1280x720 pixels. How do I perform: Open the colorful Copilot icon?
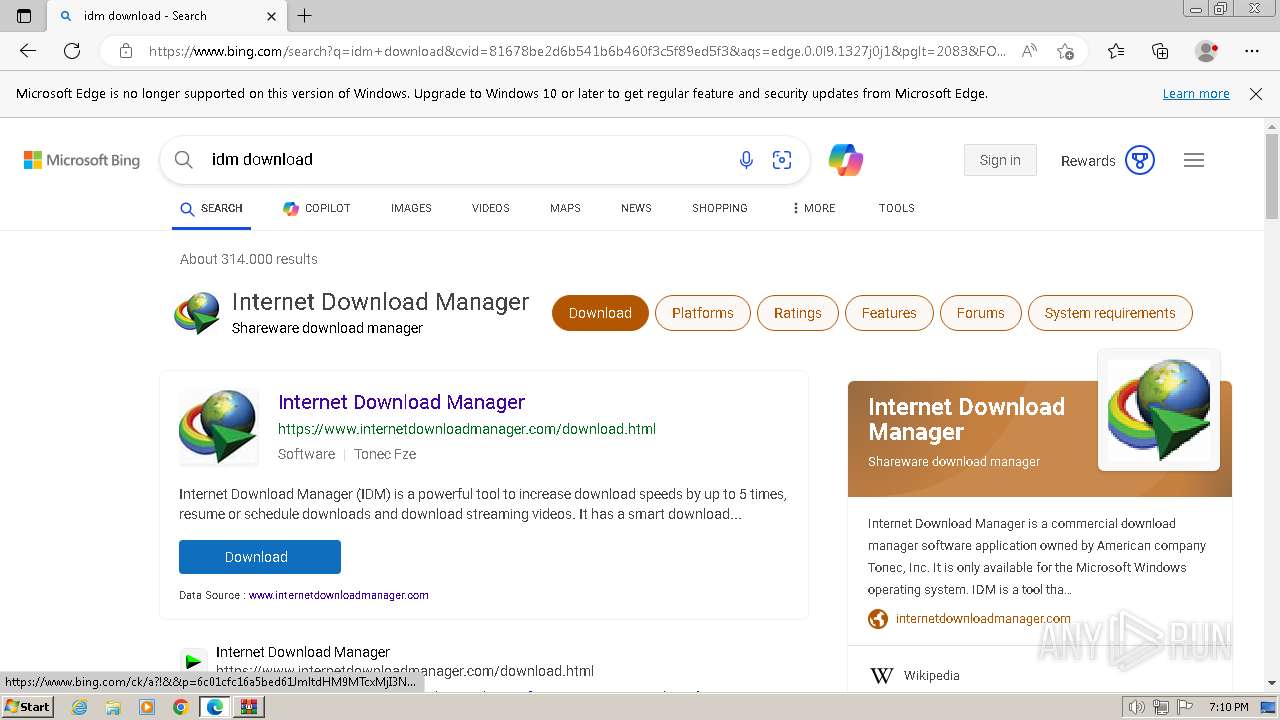coord(845,160)
